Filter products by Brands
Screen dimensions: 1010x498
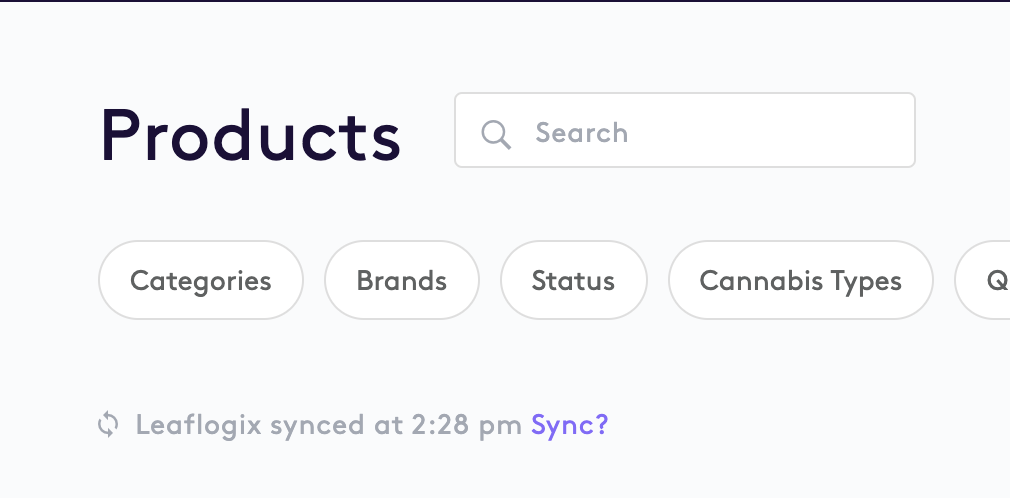click(402, 280)
